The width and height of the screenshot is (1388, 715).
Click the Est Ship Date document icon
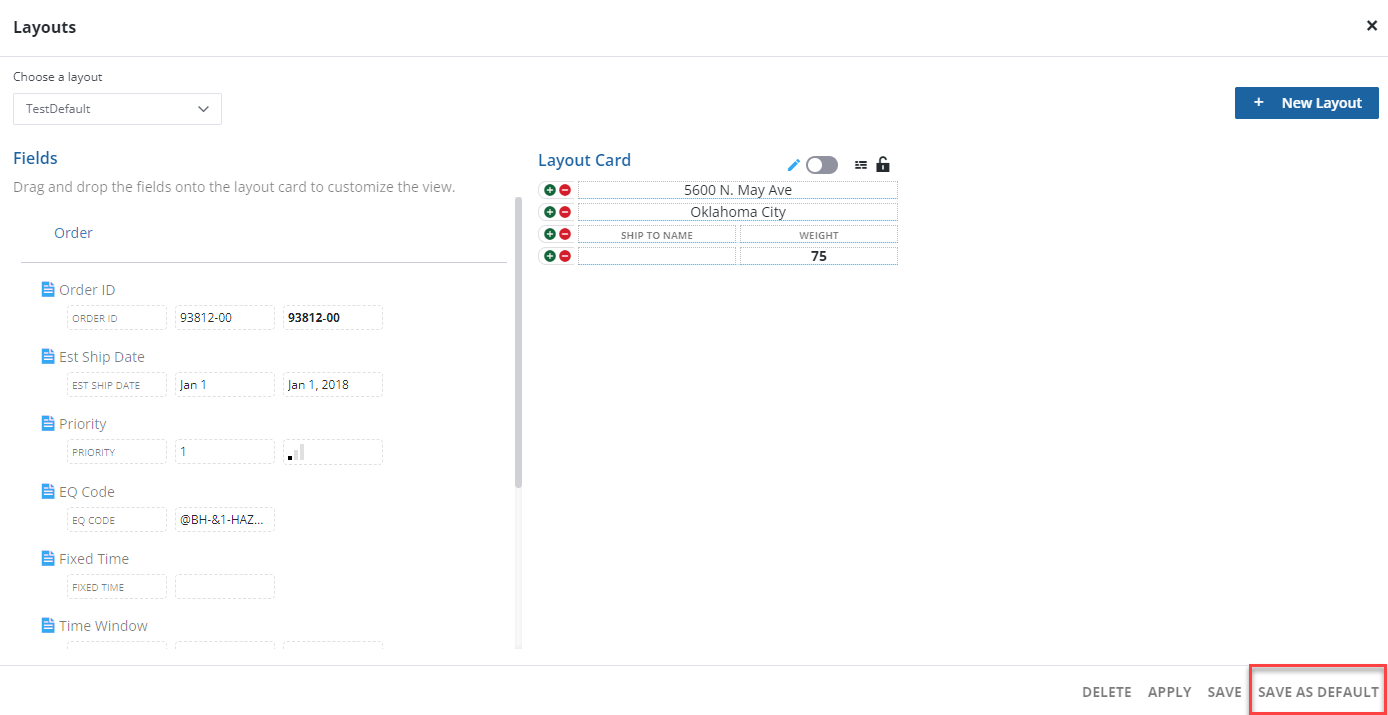[47, 356]
